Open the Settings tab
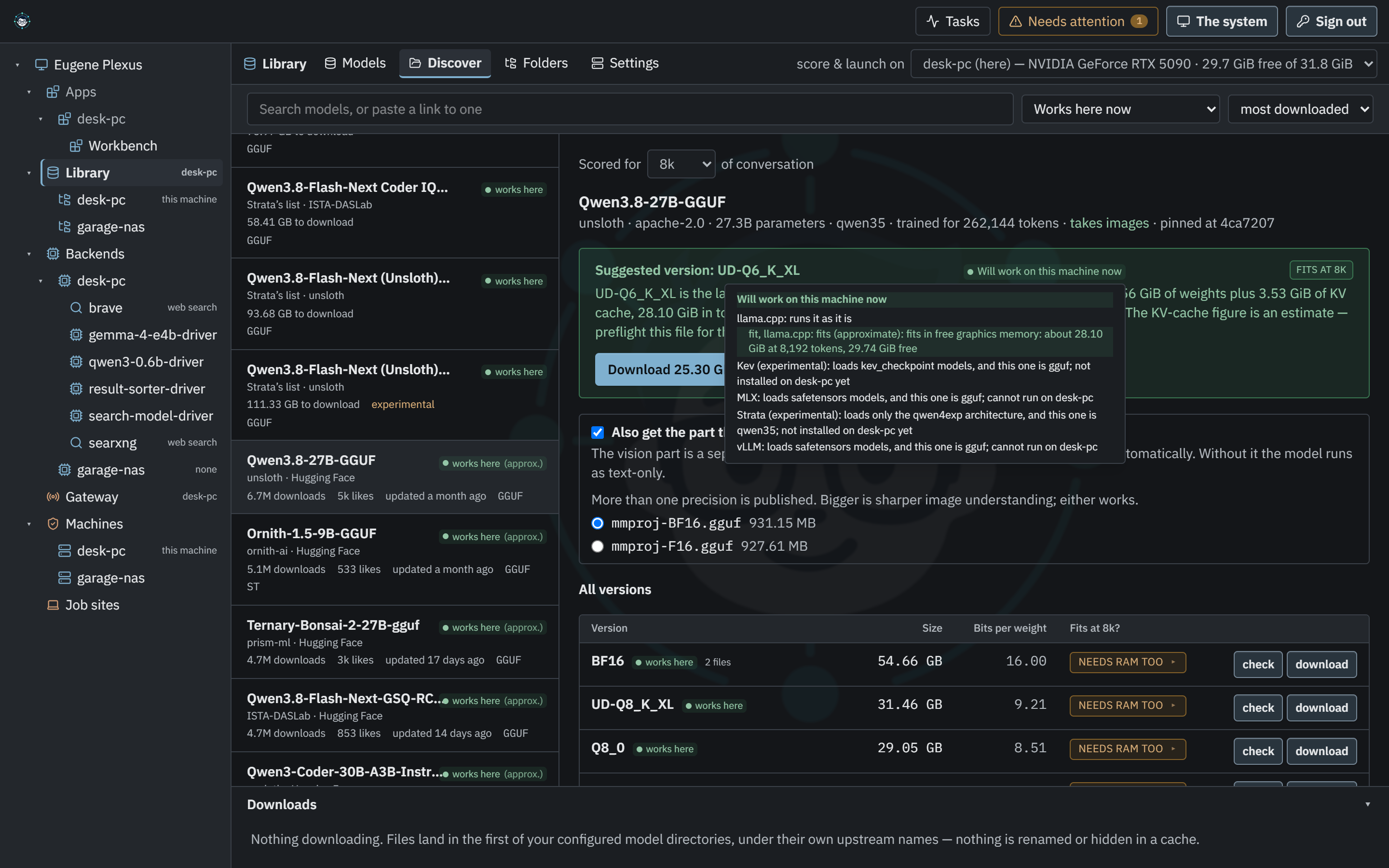 tap(625, 63)
